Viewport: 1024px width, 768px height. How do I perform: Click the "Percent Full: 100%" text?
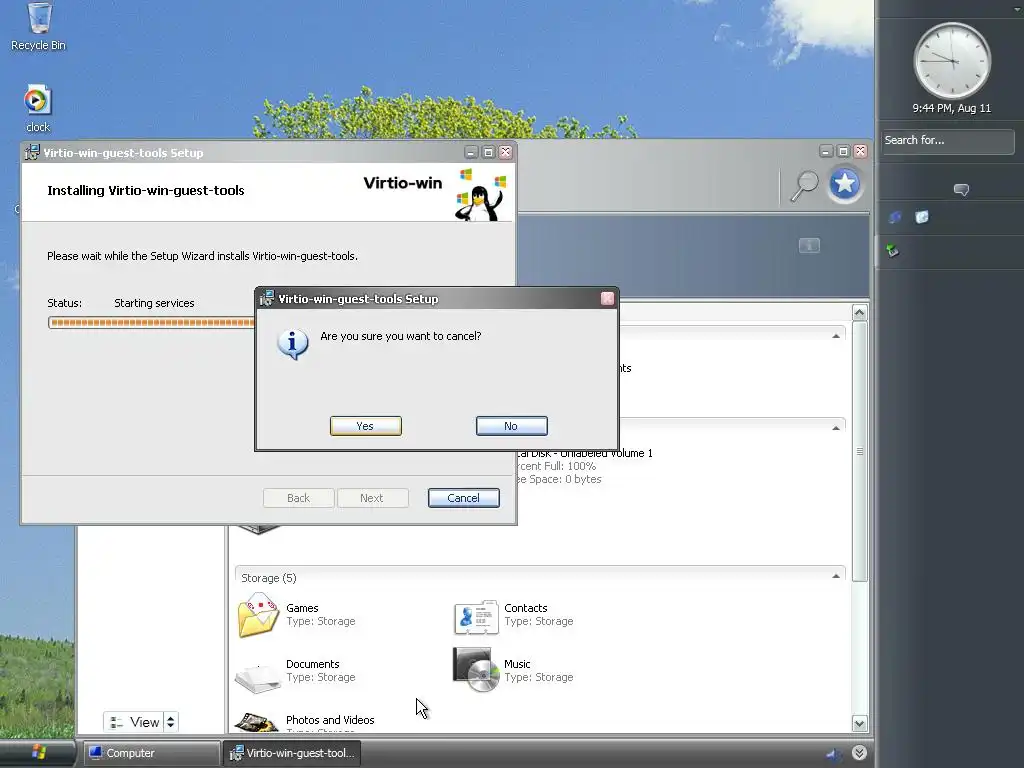pyautogui.click(x=557, y=466)
